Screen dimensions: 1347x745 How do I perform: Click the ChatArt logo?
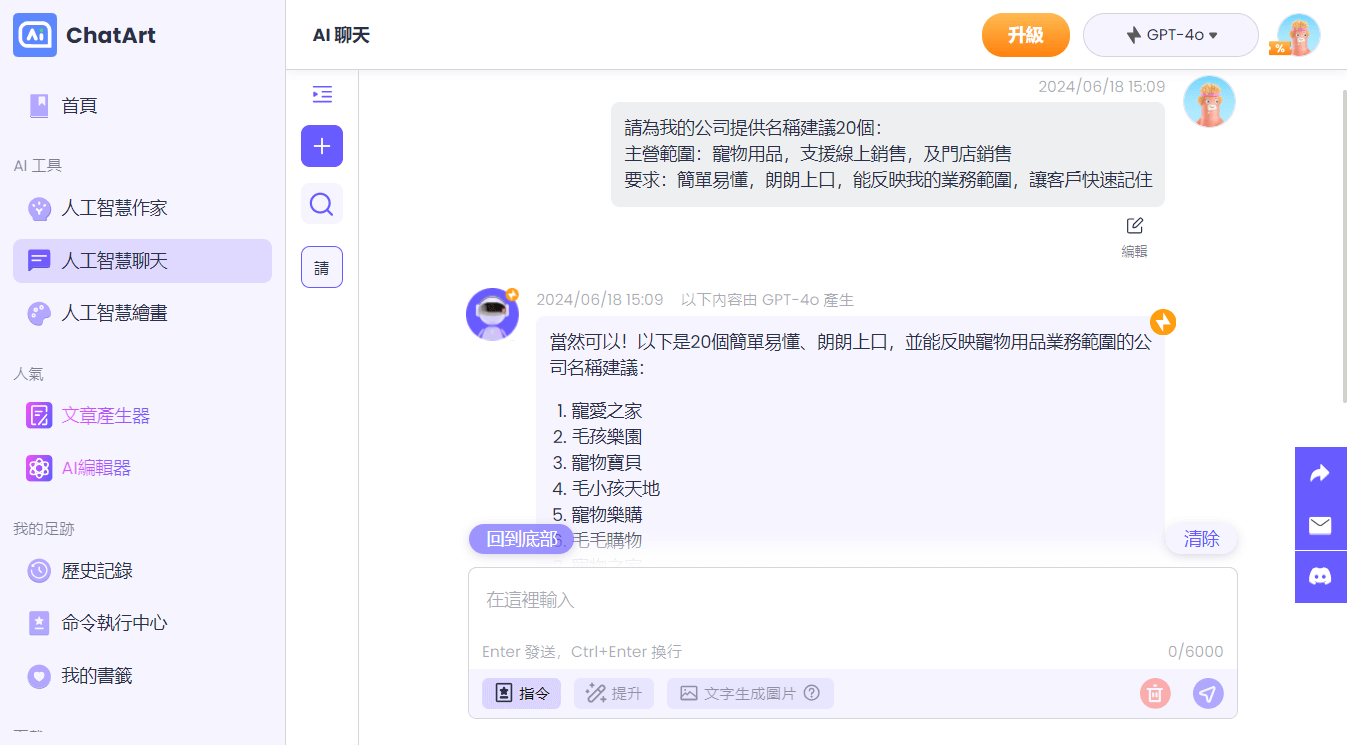pos(85,35)
